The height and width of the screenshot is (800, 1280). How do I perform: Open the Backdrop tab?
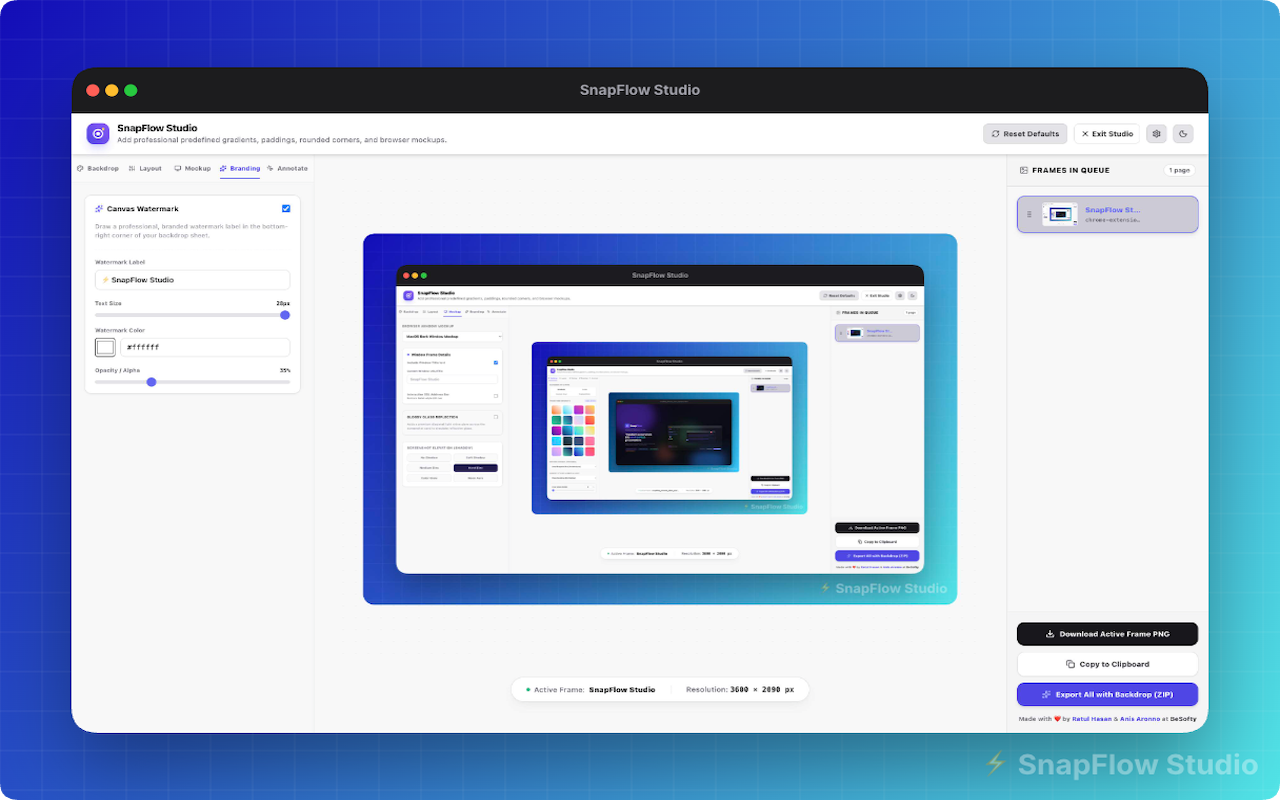98,168
